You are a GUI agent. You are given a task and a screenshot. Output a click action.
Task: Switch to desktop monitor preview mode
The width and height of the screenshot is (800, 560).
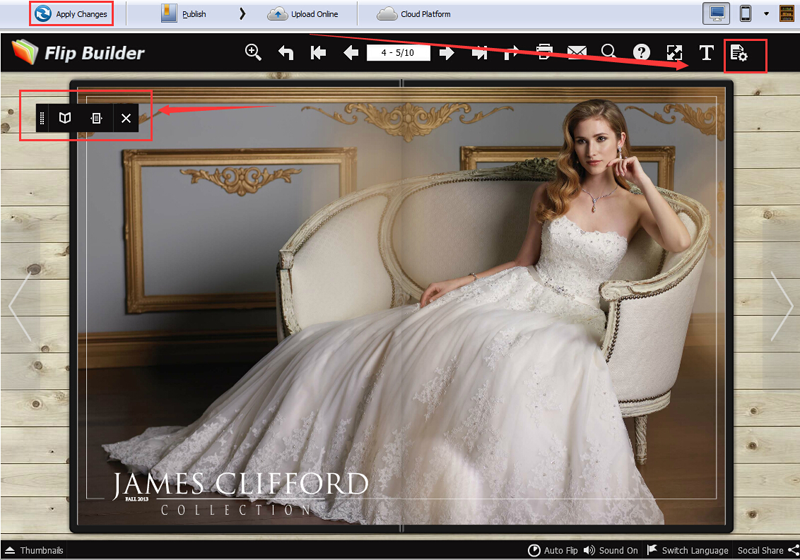click(x=716, y=14)
